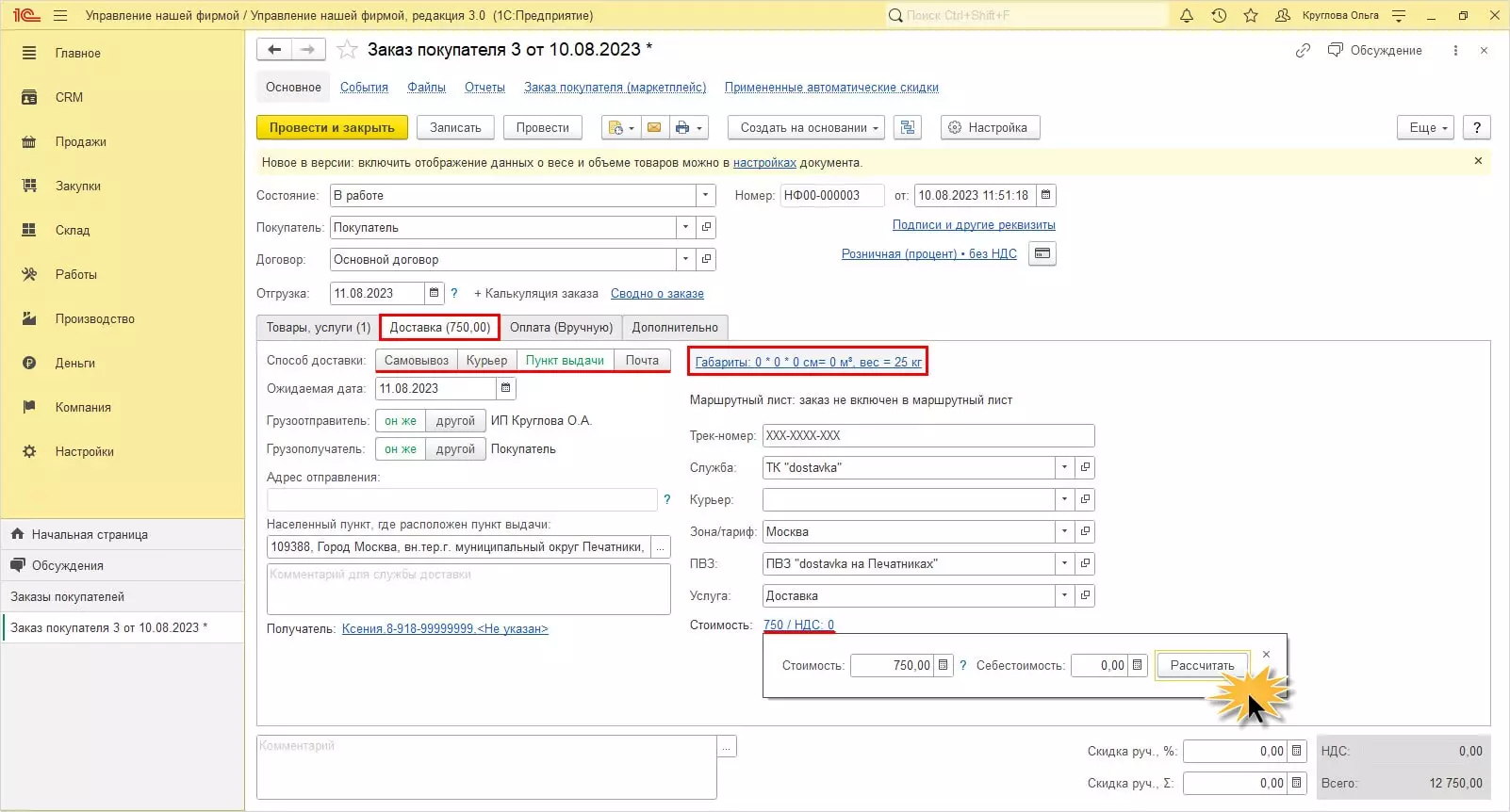Image resolution: width=1510 pixels, height=812 pixels.
Task: Click the Трек-номер input field
Action: (927, 436)
